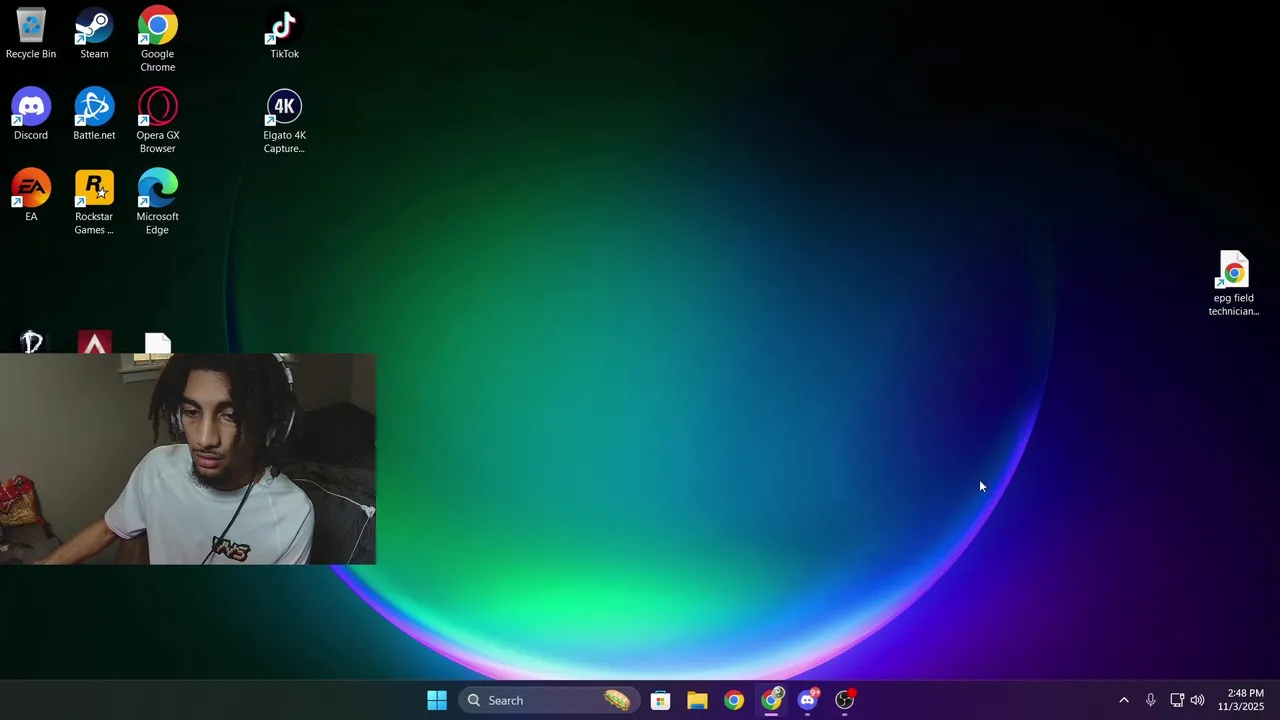
Task: Open the Elgato 4K Capture shortcut
Action: point(284,121)
